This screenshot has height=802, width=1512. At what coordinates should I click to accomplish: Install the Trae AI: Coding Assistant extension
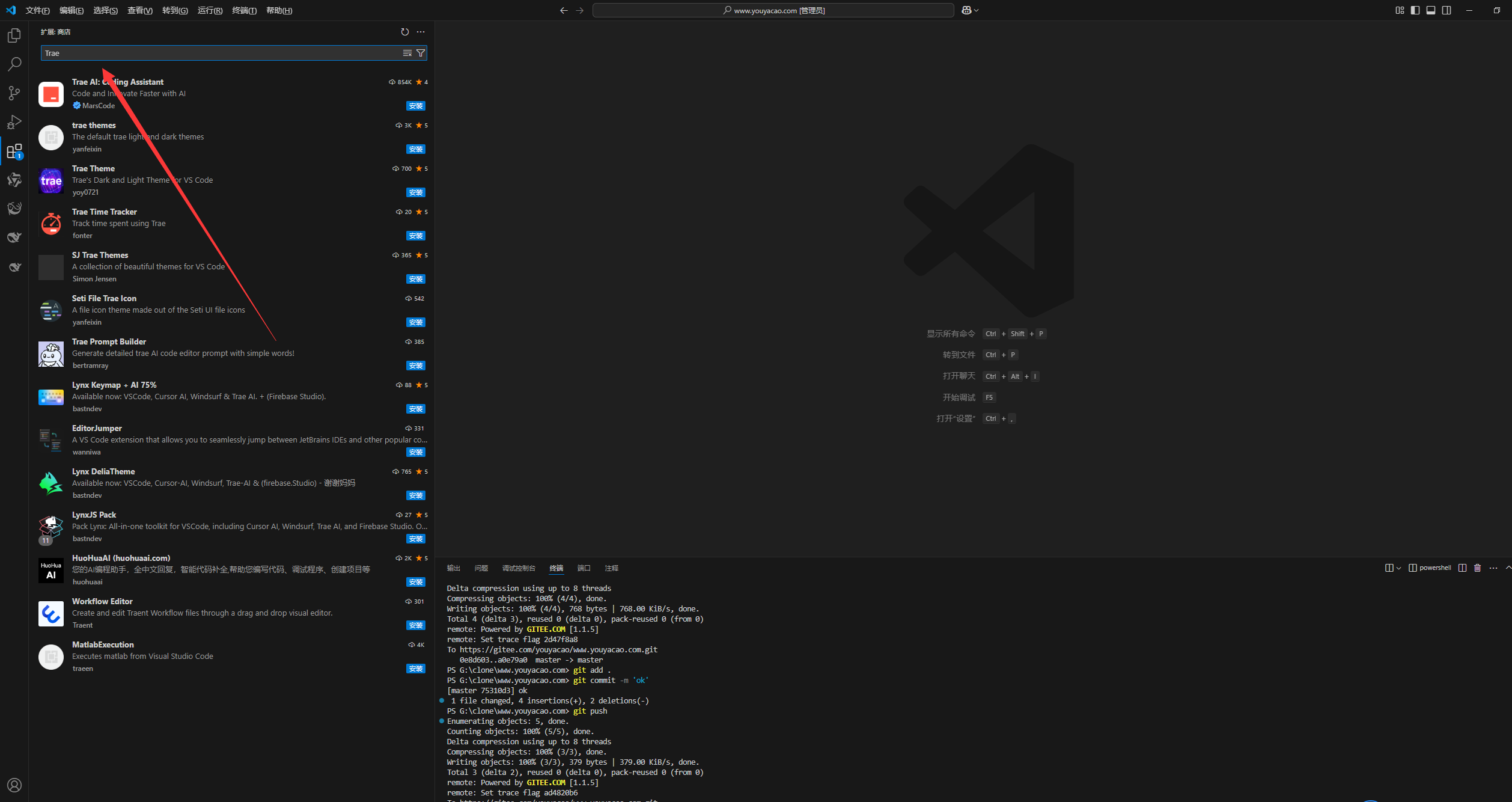pyautogui.click(x=415, y=106)
